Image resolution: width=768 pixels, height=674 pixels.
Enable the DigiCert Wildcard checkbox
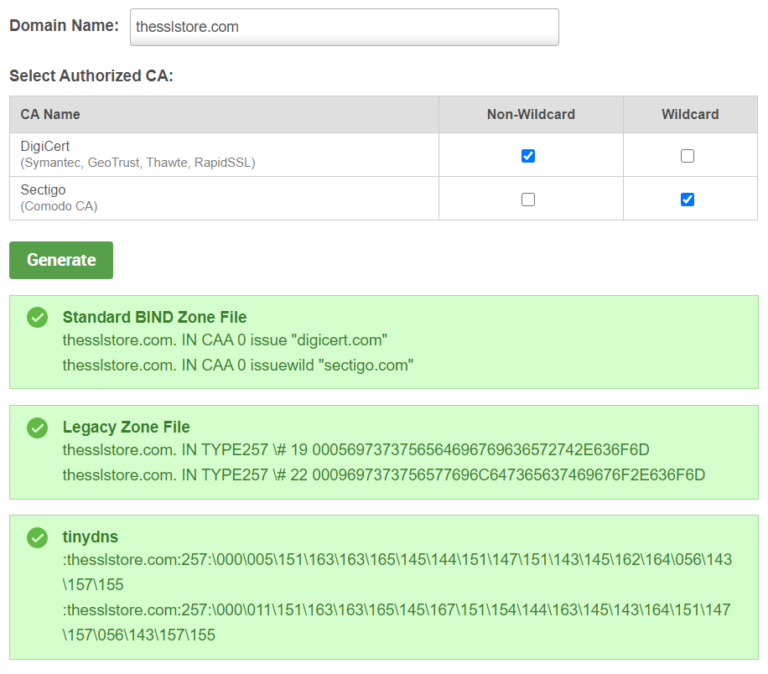click(687, 156)
